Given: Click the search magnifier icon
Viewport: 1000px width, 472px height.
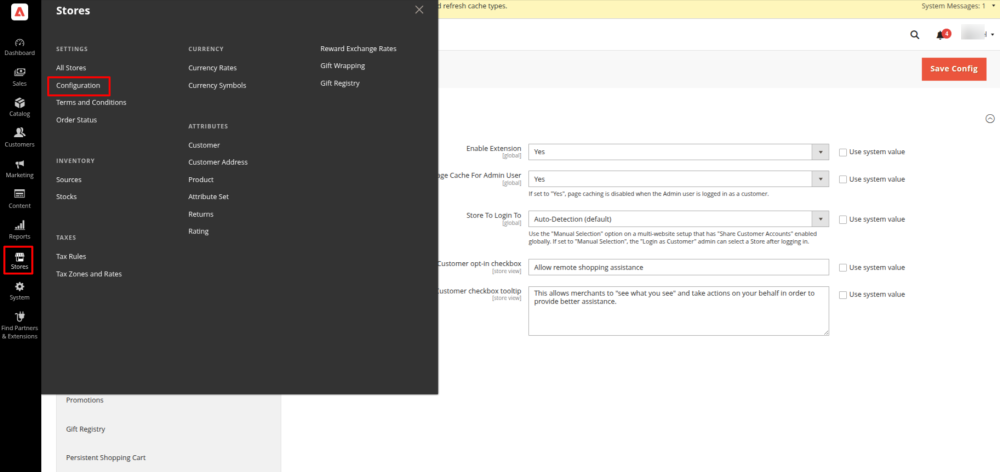Looking at the screenshot, I should pos(914,34).
